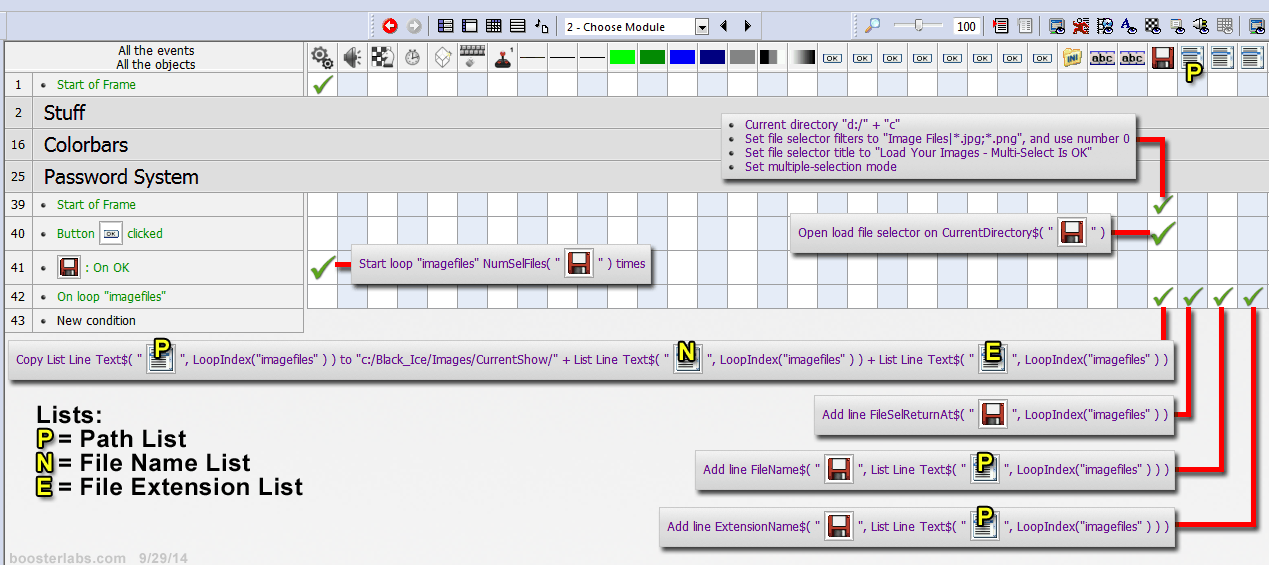Click the zoom level slider handle

932,27
